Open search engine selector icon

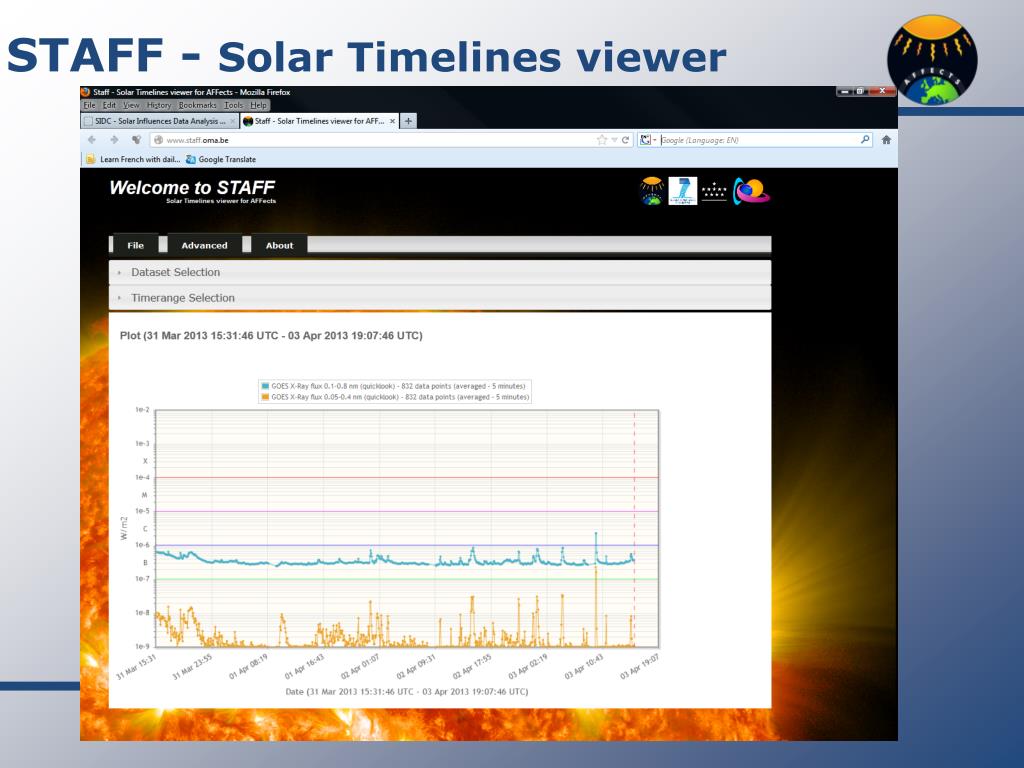point(647,140)
